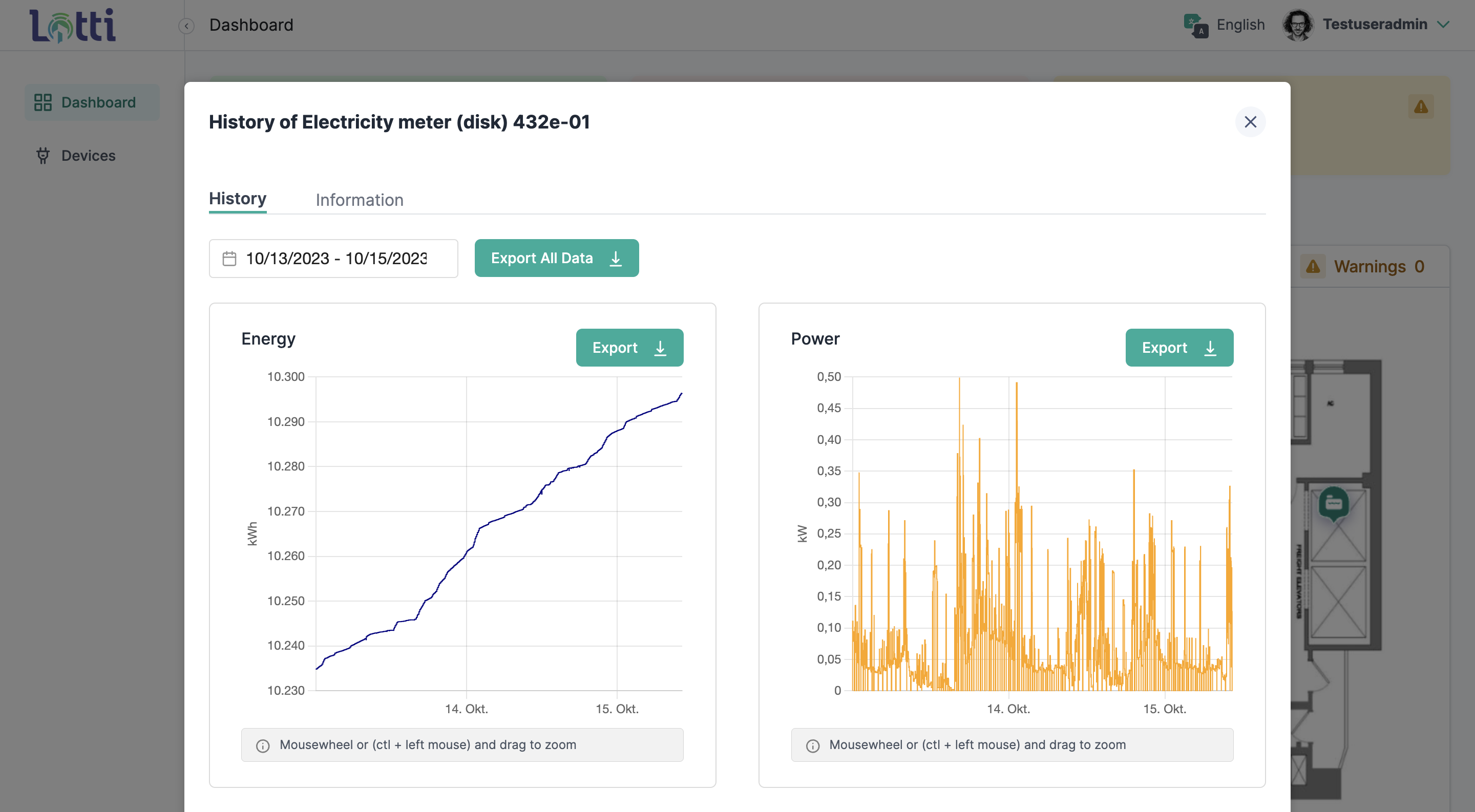Screen dimensions: 1475x812
Task: Click the info icon below Energy chart
Action: (262, 745)
